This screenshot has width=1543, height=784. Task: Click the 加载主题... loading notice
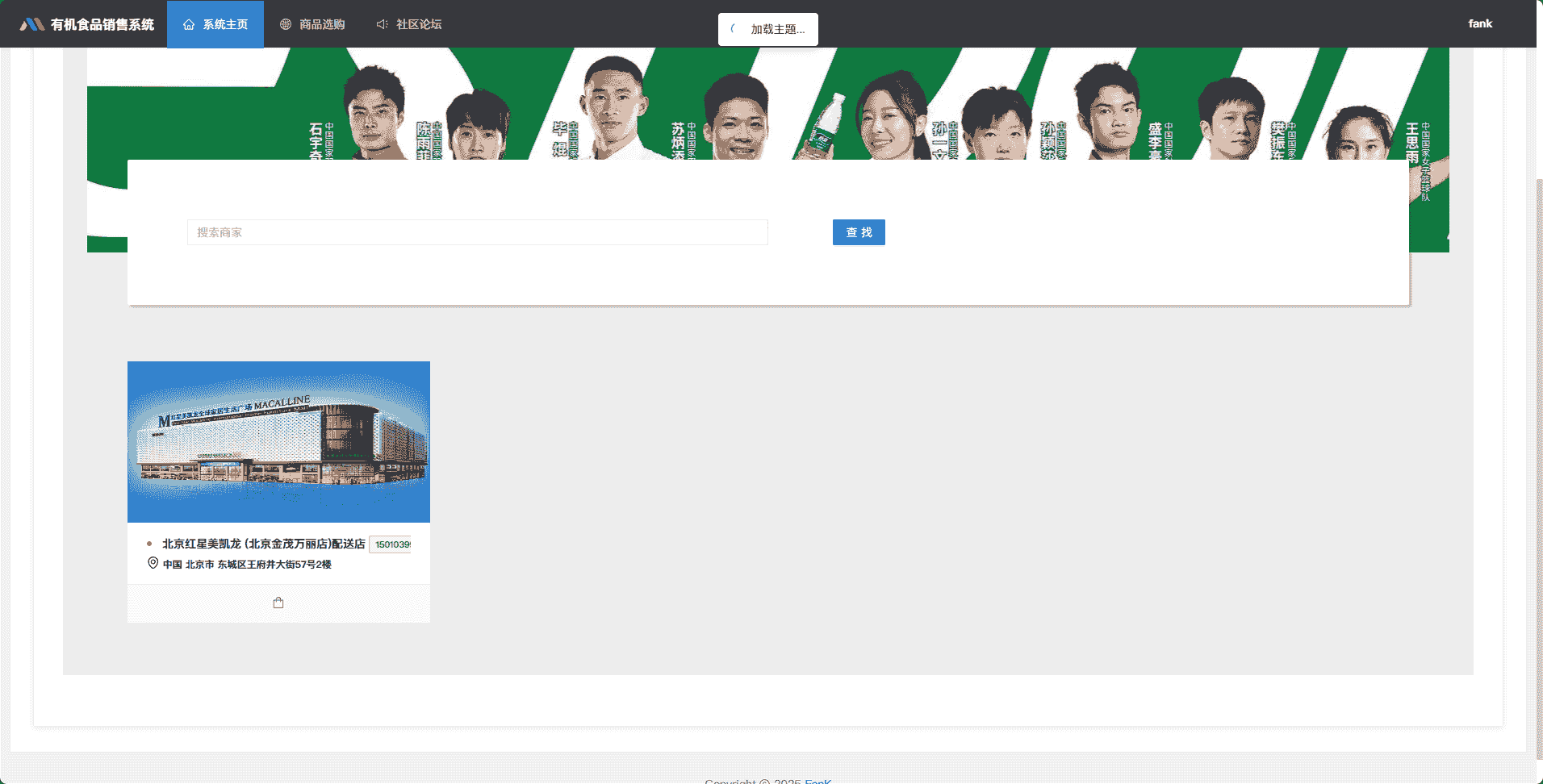tap(768, 29)
